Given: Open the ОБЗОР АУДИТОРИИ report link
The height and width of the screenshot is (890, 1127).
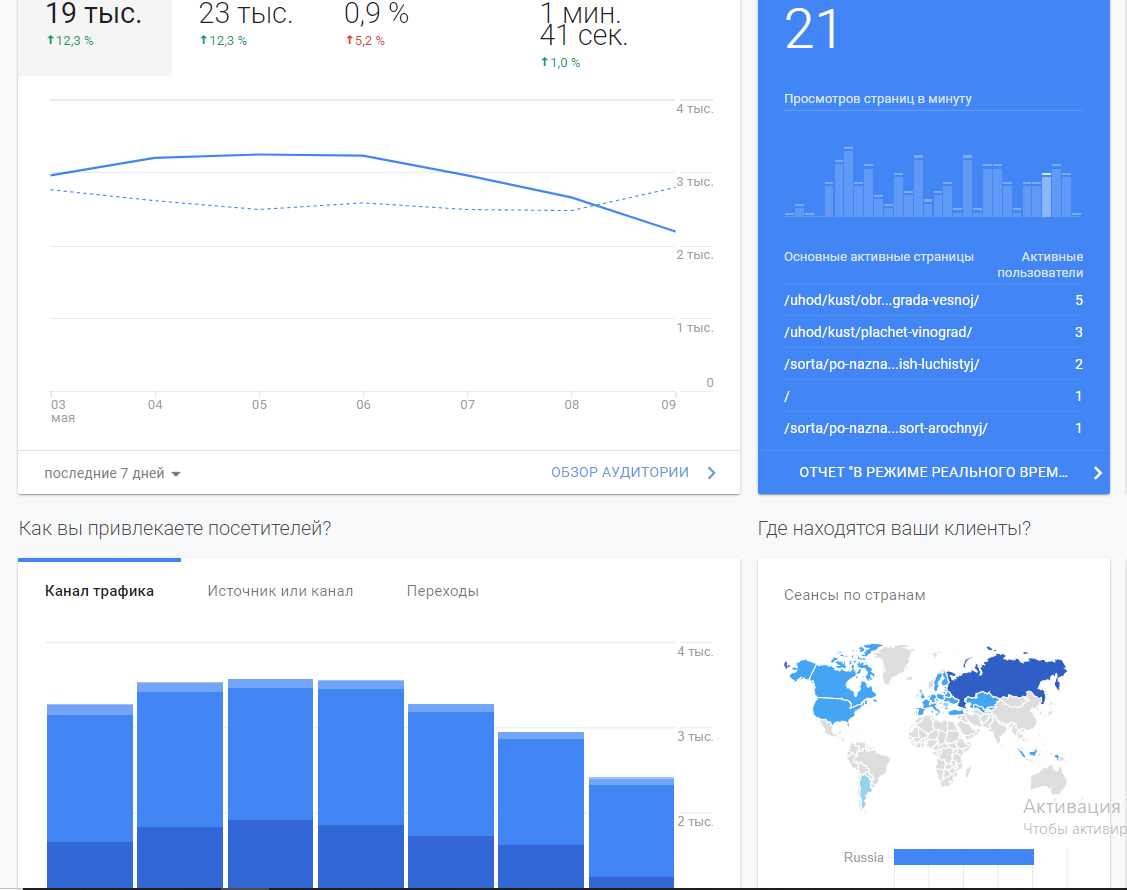Looking at the screenshot, I should coord(620,472).
